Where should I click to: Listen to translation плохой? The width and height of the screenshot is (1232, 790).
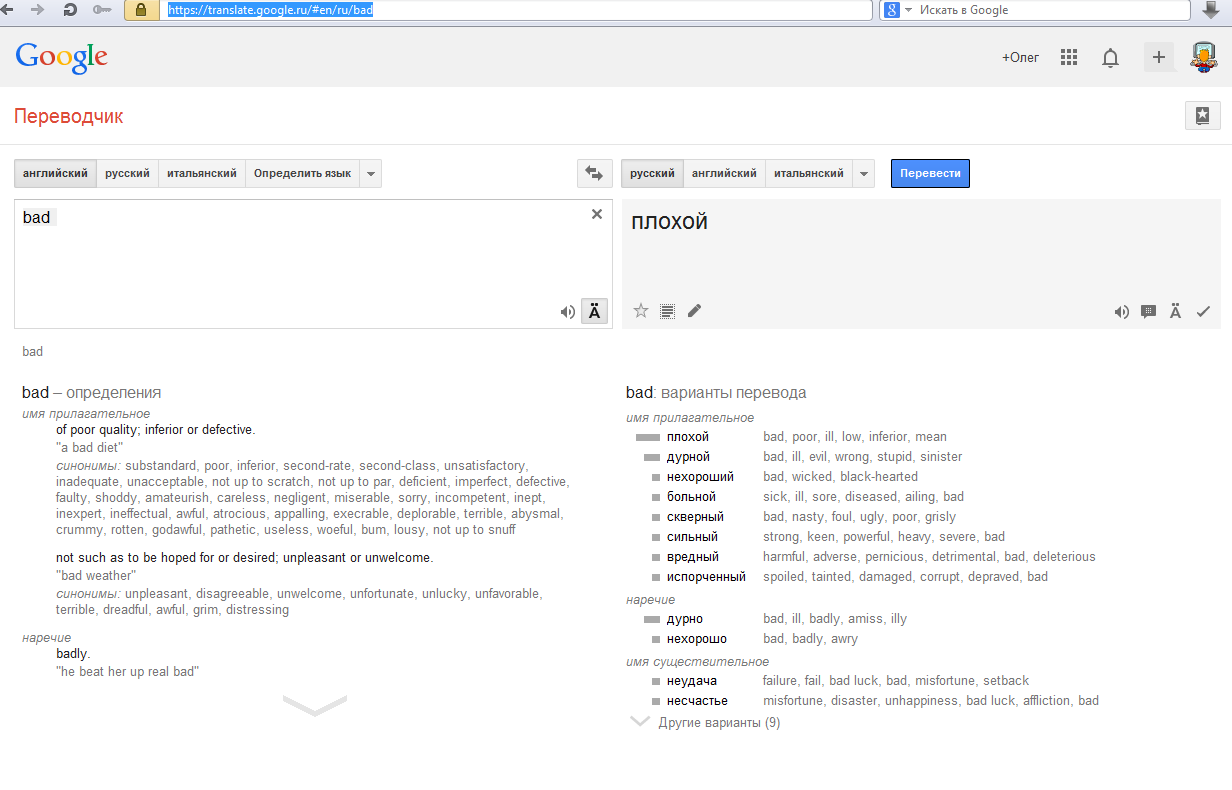tap(1122, 312)
